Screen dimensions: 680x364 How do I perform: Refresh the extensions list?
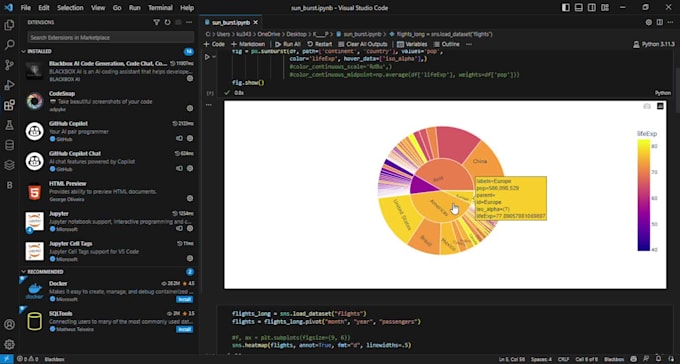(167, 22)
